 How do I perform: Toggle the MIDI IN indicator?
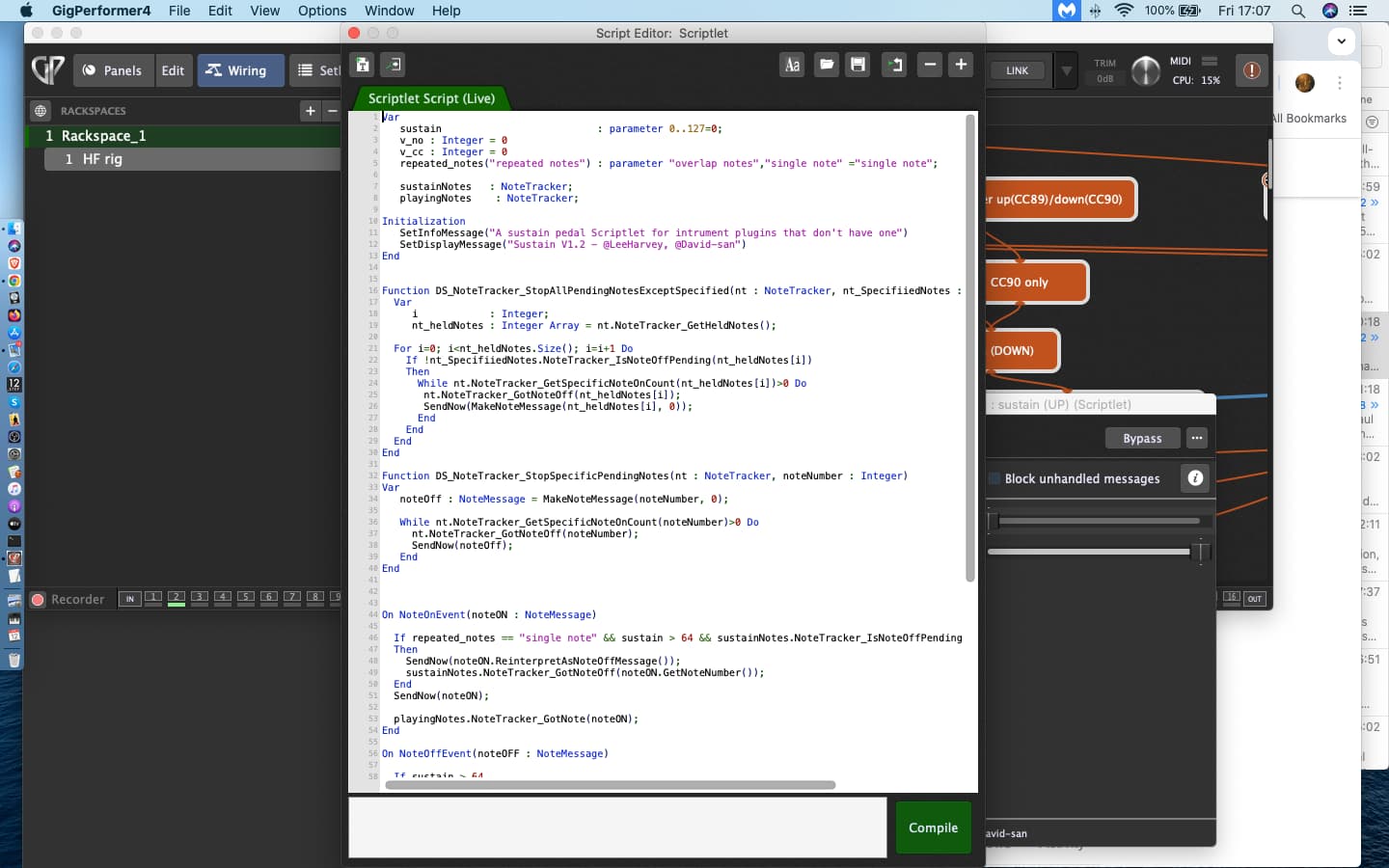point(130,599)
